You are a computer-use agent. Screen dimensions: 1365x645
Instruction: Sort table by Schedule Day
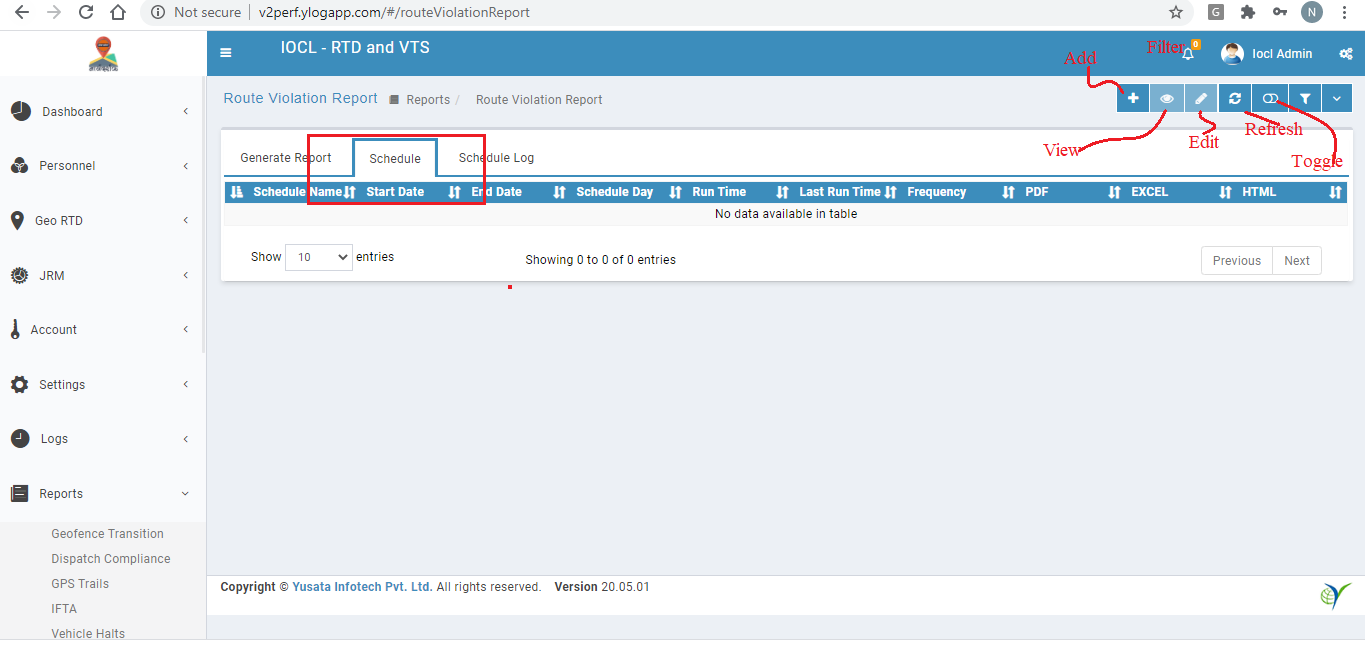(x=627, y=192)
